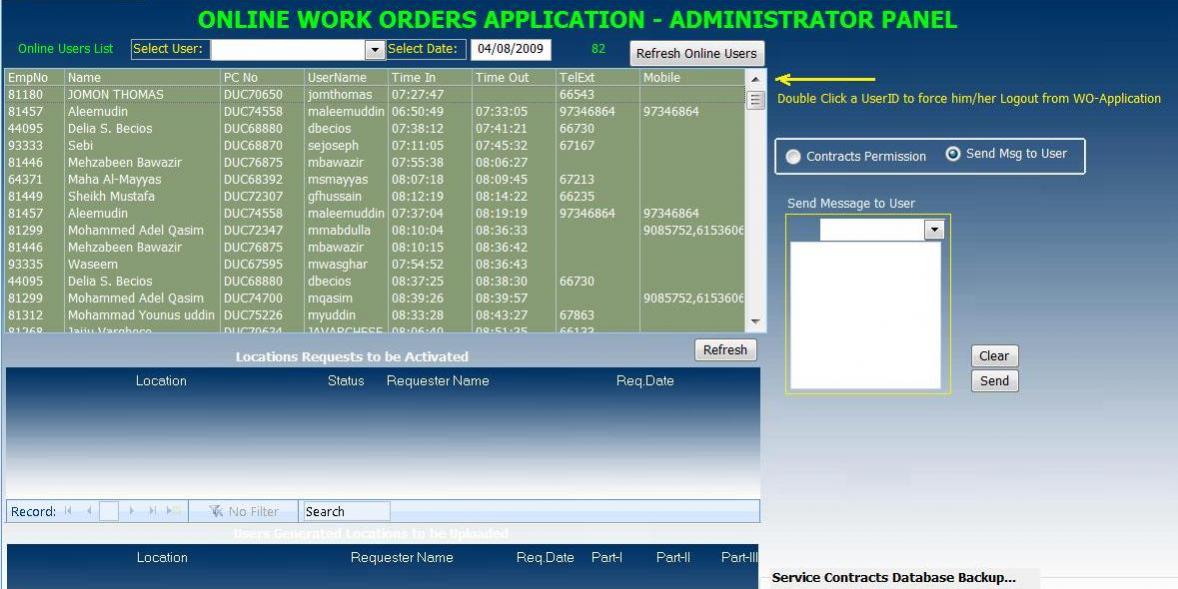Click username myuddin

[x=331, y=316]
